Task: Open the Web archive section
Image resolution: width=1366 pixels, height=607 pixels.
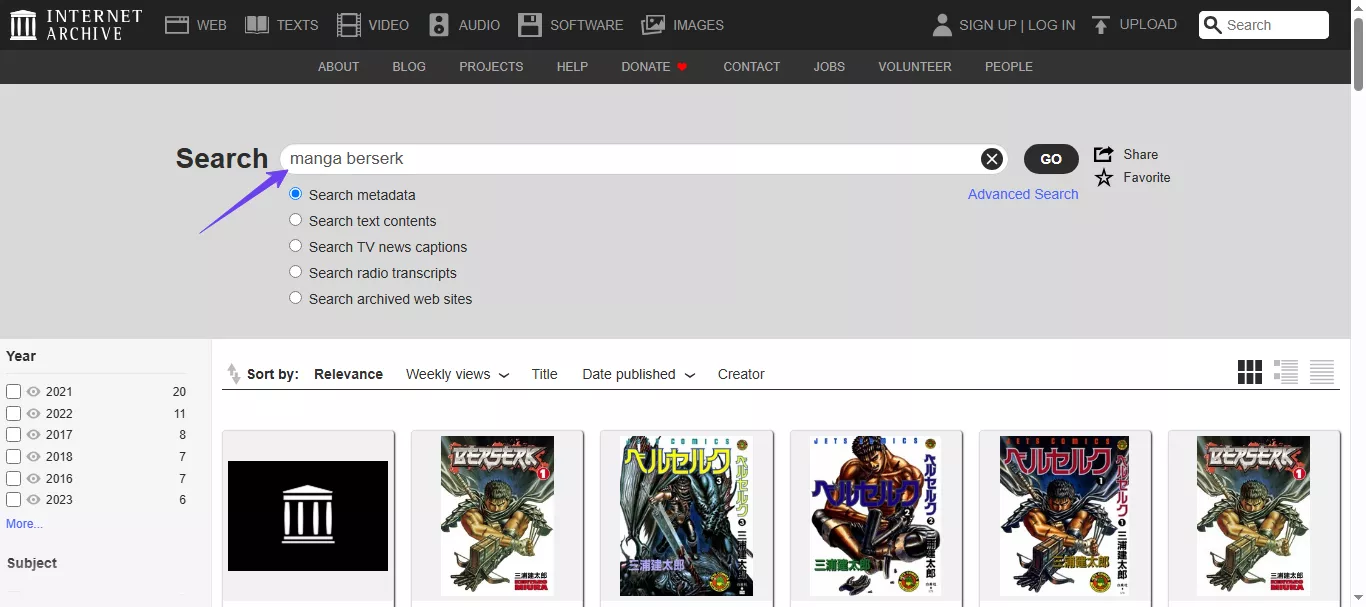Action: (x=196, y=24)
